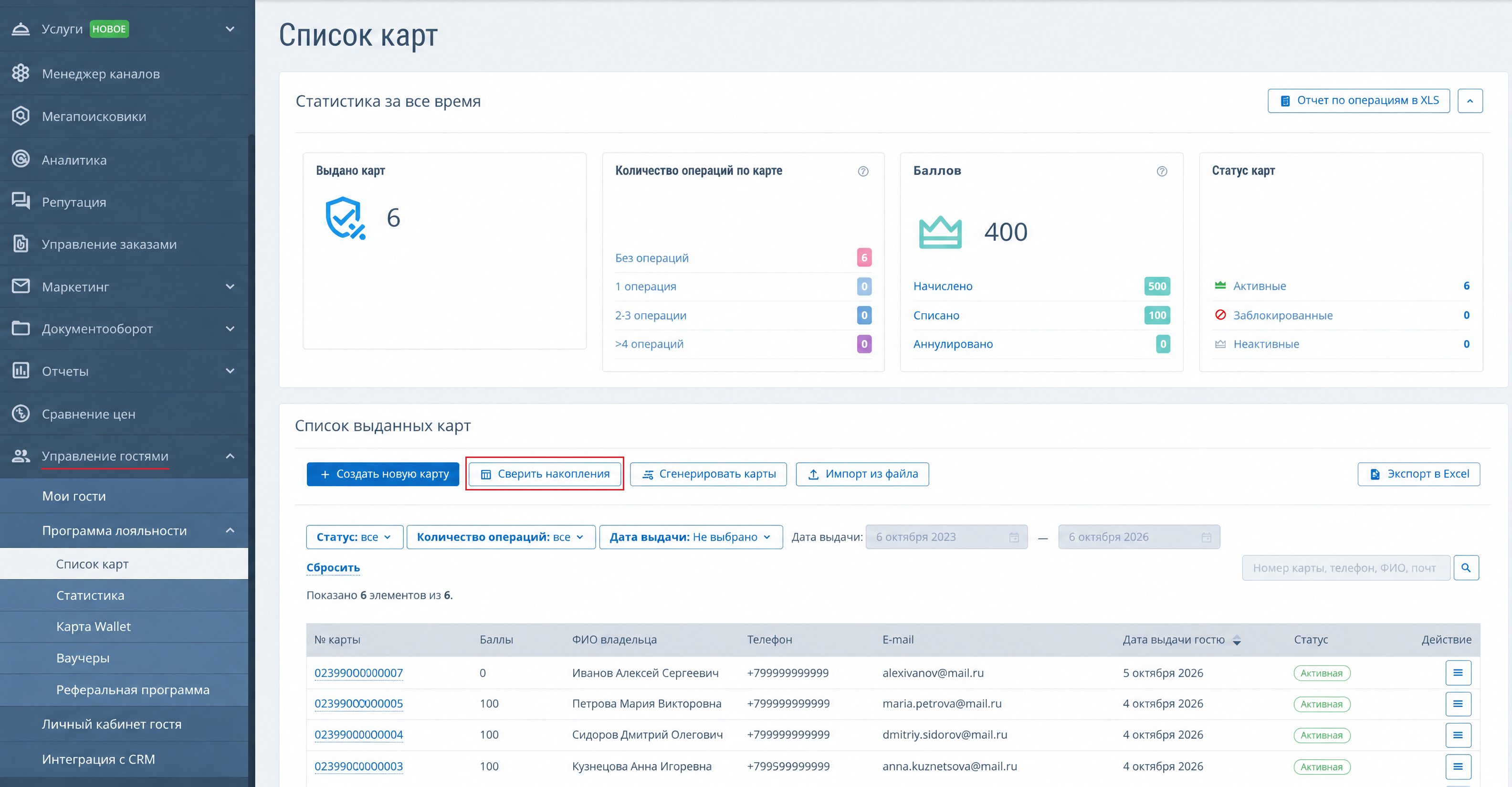The height and width of the screenshot is (787, 1512).
Task: Open Количество операций: все dropdown
Action: pos(501,537)
